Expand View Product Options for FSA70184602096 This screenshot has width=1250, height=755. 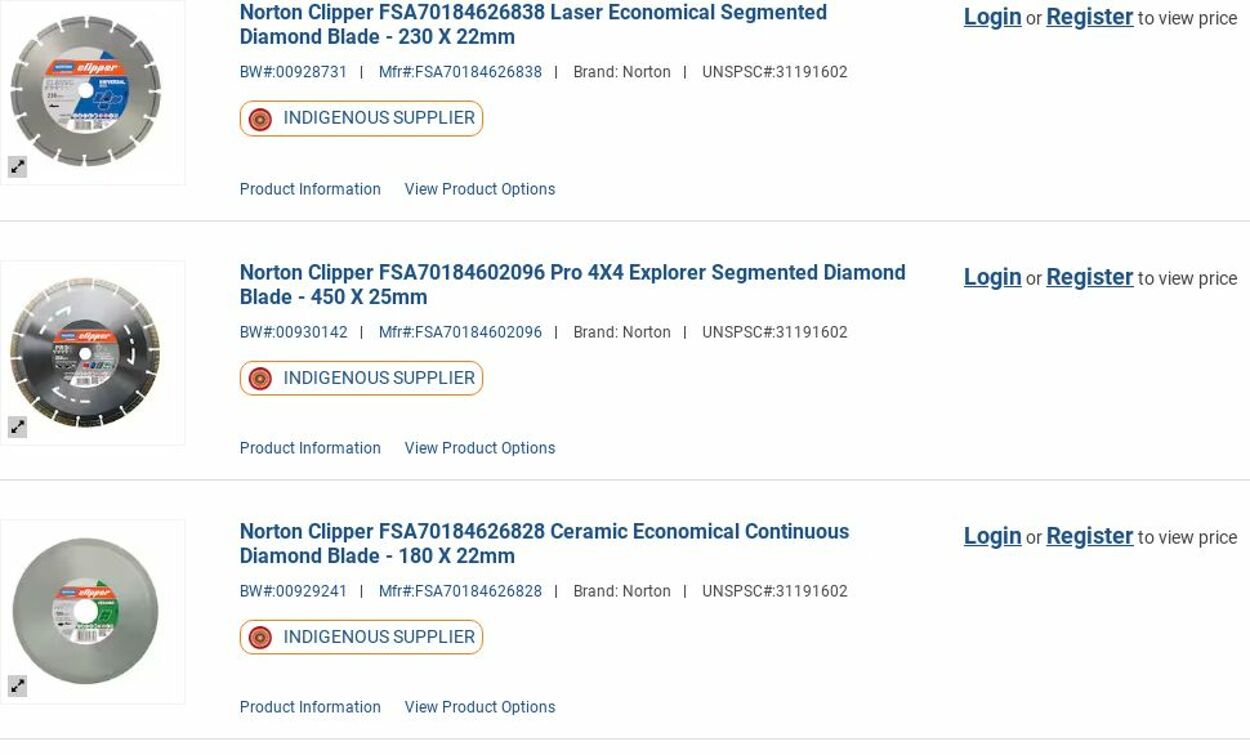click(479, 448)
